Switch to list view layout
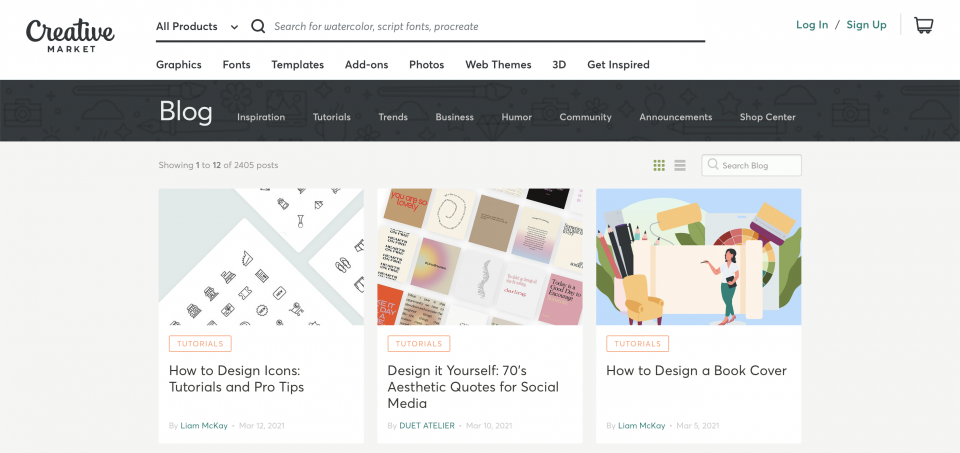Image resolution: width=960 pixels, height=453 pixels. tap(680, 165)
